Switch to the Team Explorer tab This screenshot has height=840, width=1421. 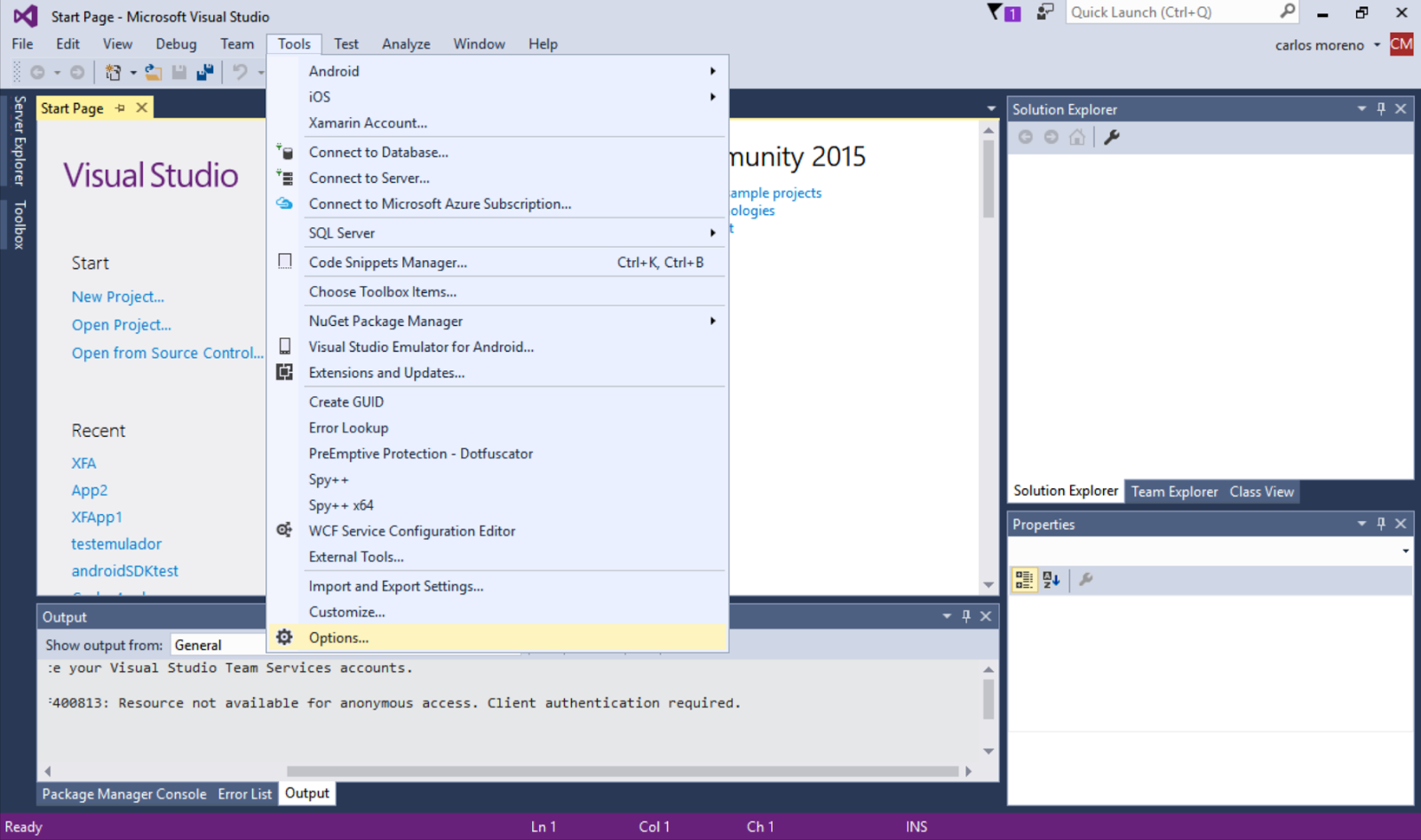(1174, 491)
